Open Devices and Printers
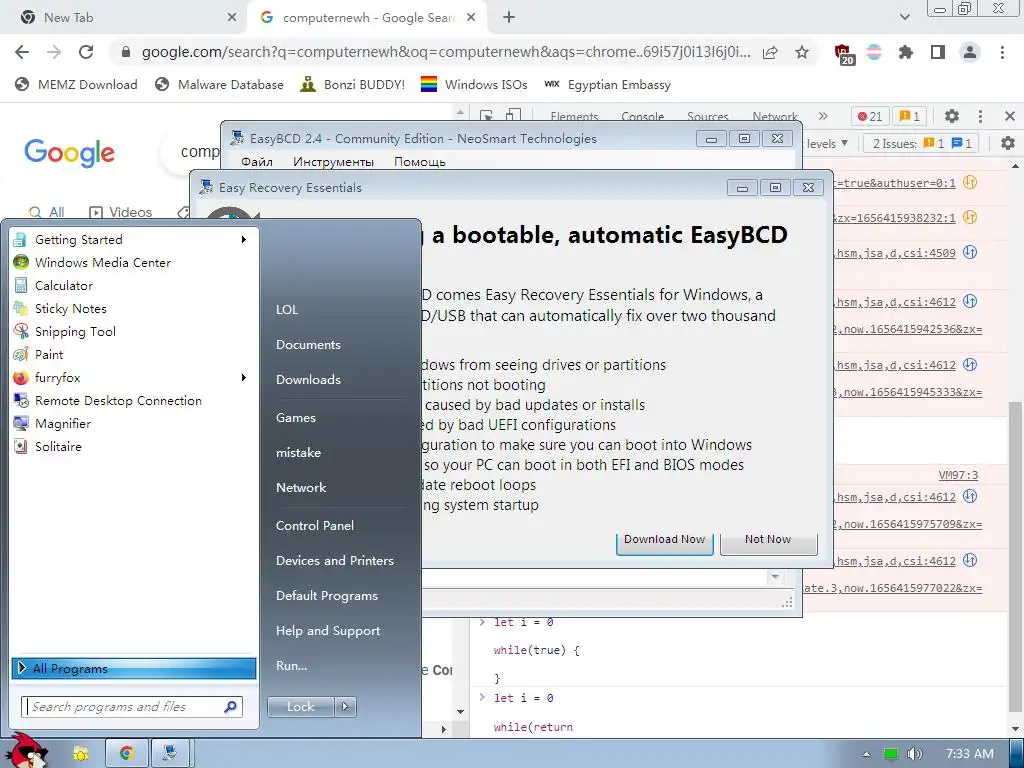Image resolution: width=1024 pixels, height=768 pixels. point(334,560)
